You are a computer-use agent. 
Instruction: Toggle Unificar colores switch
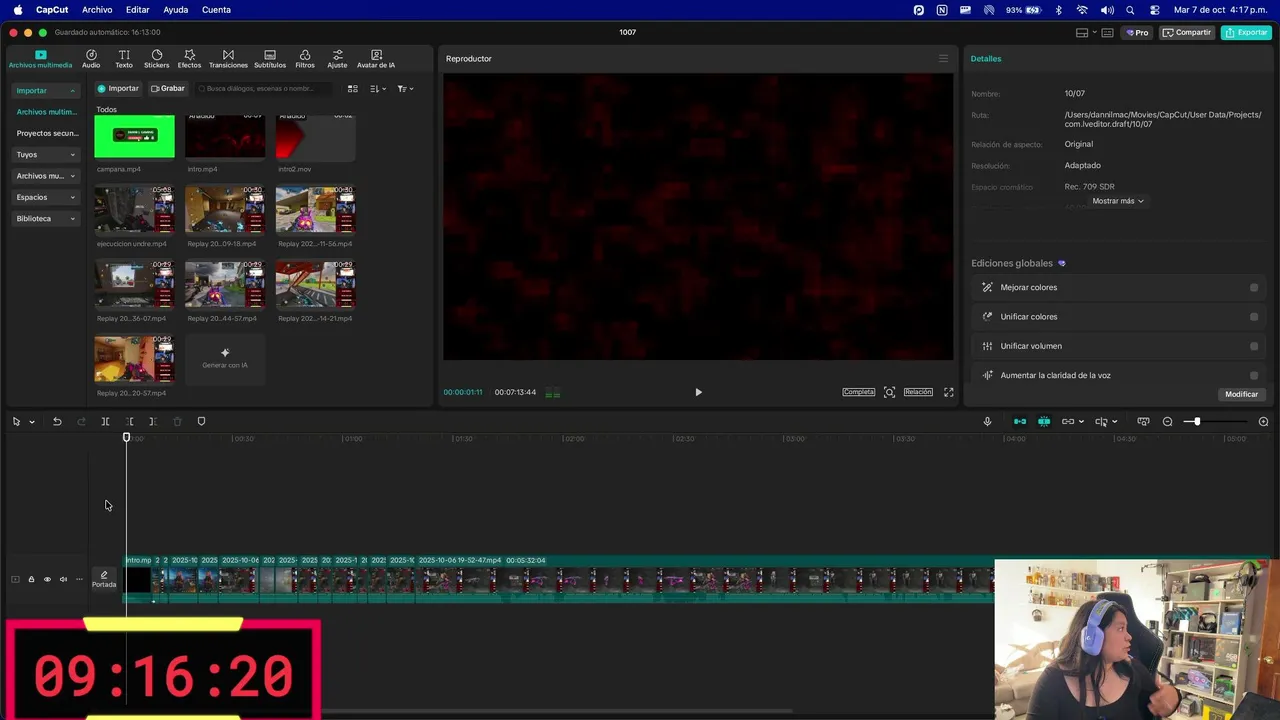click(x=1254, y=317)
